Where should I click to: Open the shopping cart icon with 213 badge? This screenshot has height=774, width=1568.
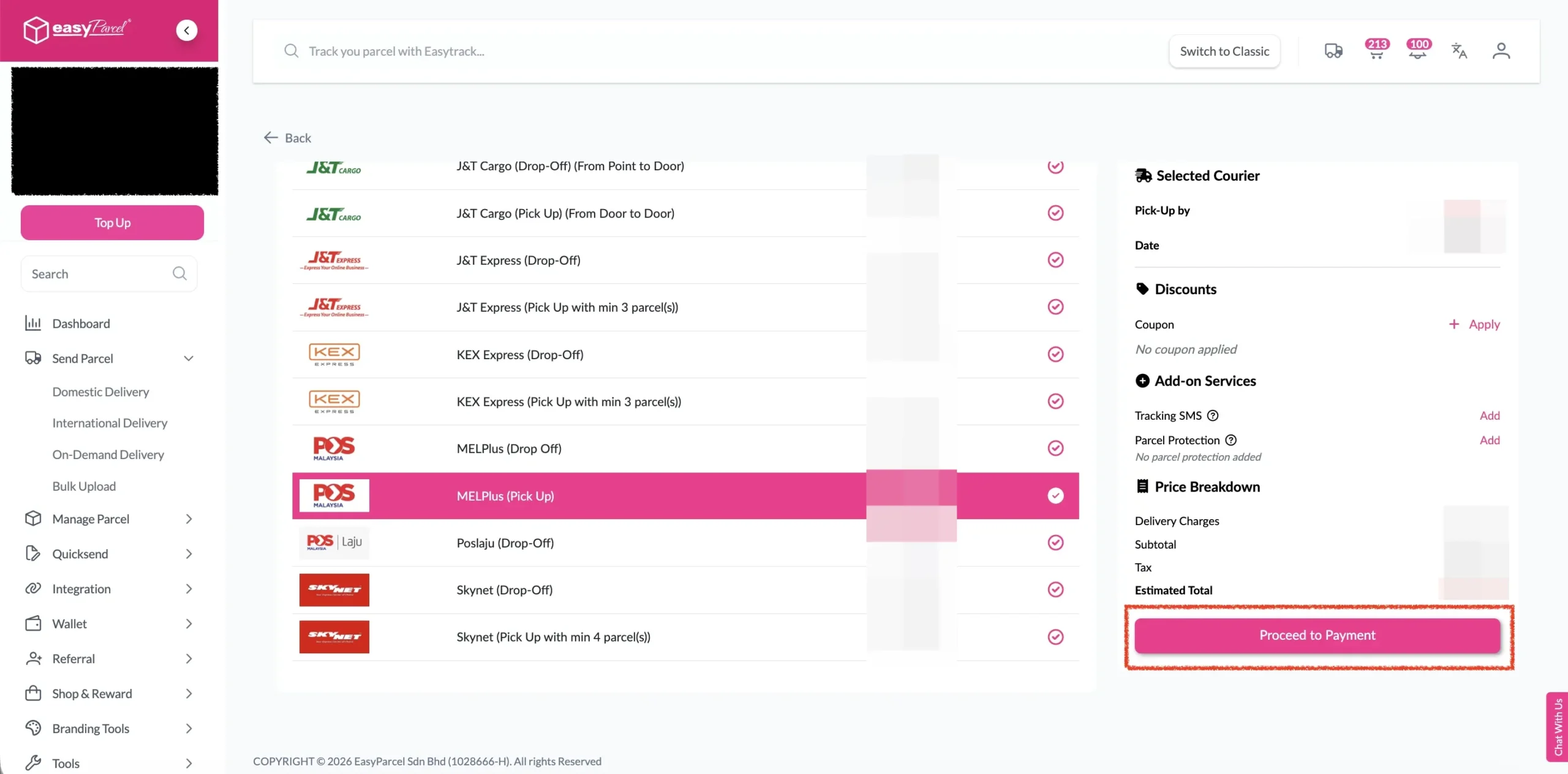[x=1376, y=51]
